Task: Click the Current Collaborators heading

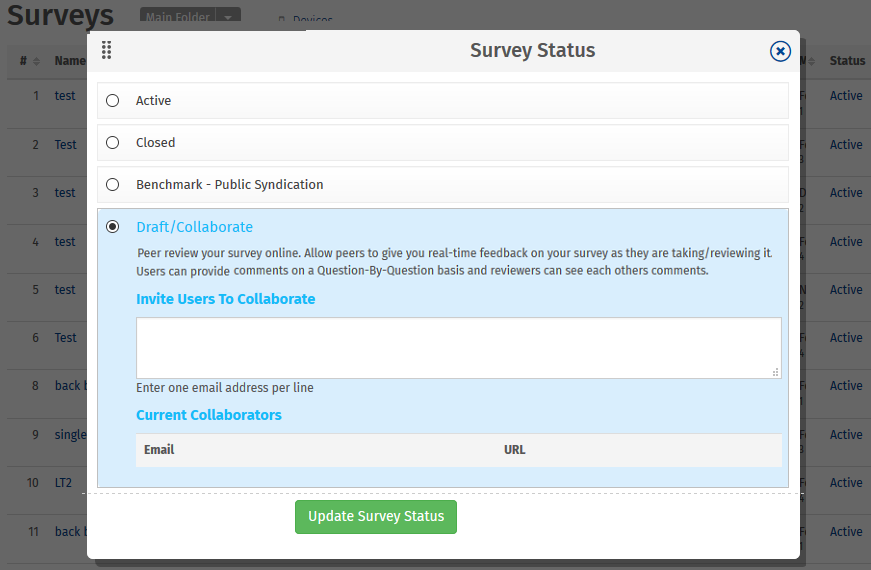Action: tap(209, 415)
